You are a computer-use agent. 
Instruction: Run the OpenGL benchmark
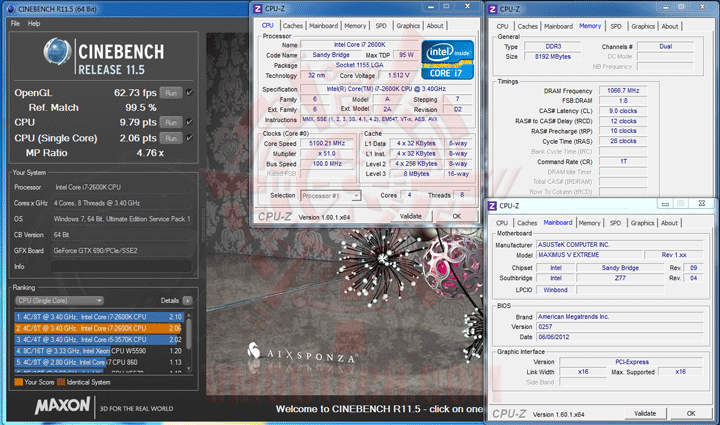coord(171,93)
